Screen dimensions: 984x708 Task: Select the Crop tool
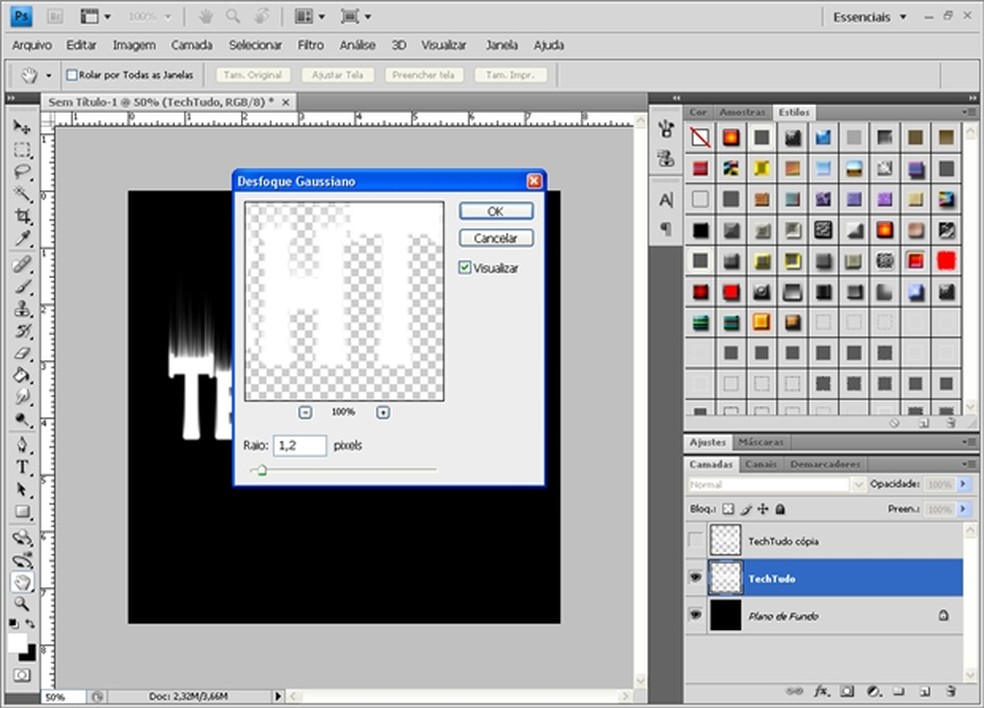click(22, 216)
